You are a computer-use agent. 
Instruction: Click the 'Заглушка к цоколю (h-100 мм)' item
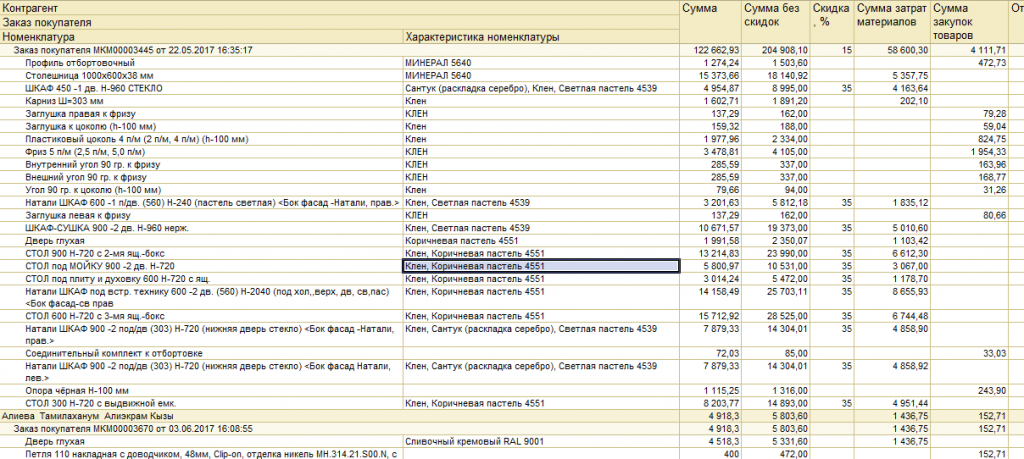[91, 126]
